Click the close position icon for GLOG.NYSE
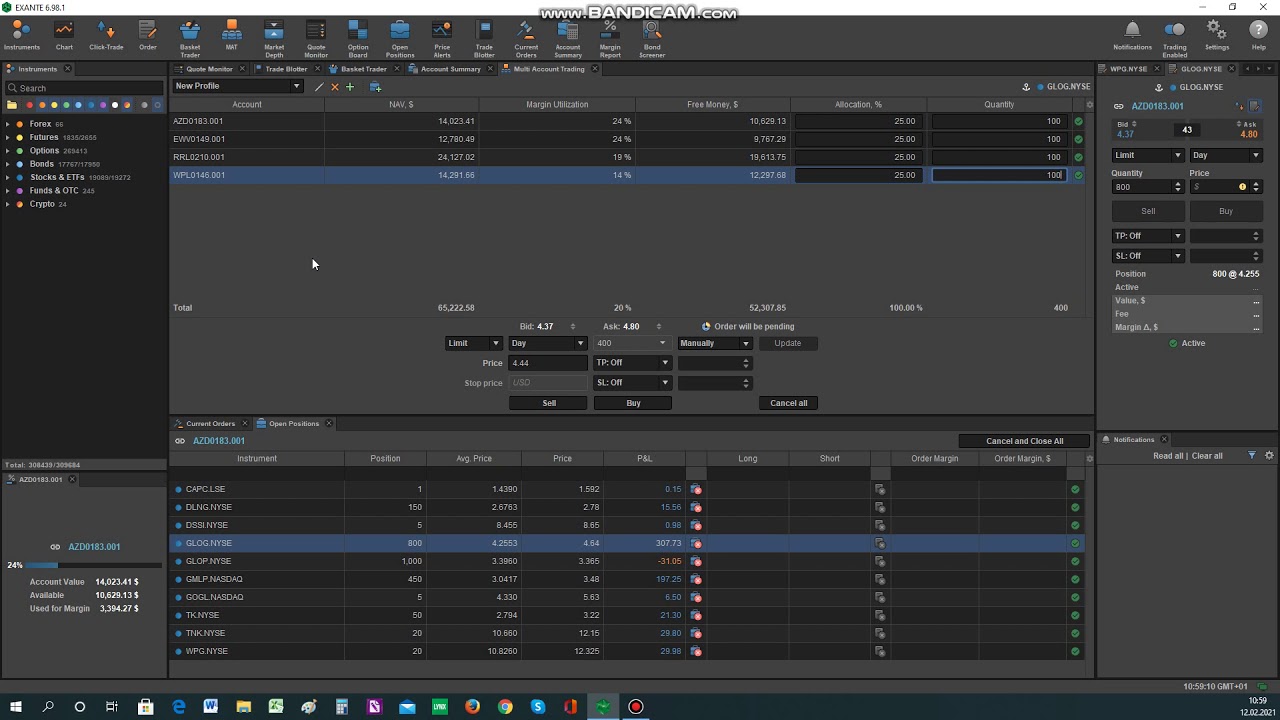The height and width of the screenshot is (720, 1280). click(x=696, y=543)
